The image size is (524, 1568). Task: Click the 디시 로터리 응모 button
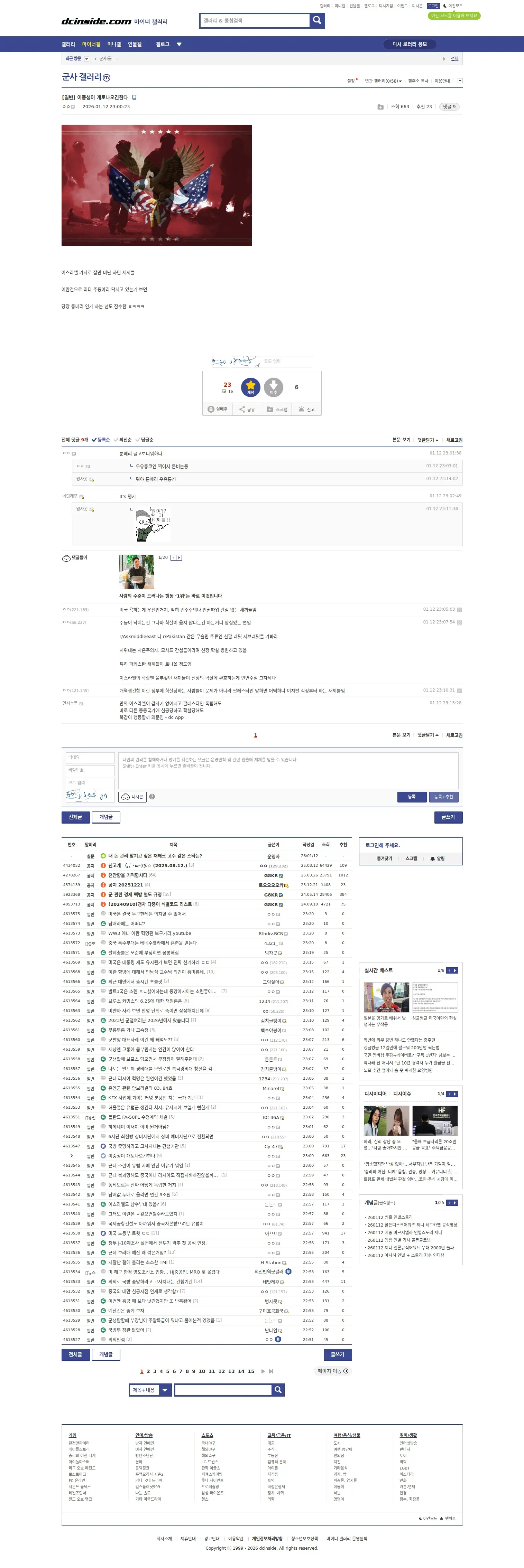tap(410, 45)
